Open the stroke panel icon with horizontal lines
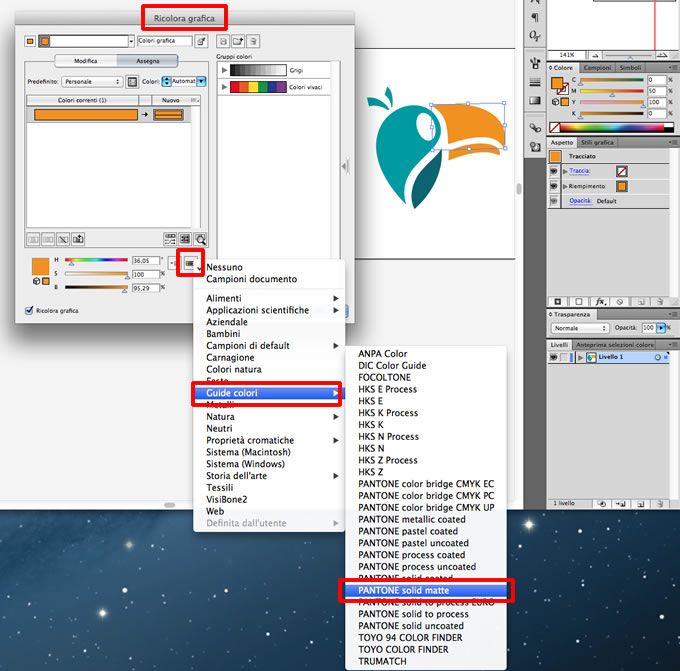 (x=535, y=82)
